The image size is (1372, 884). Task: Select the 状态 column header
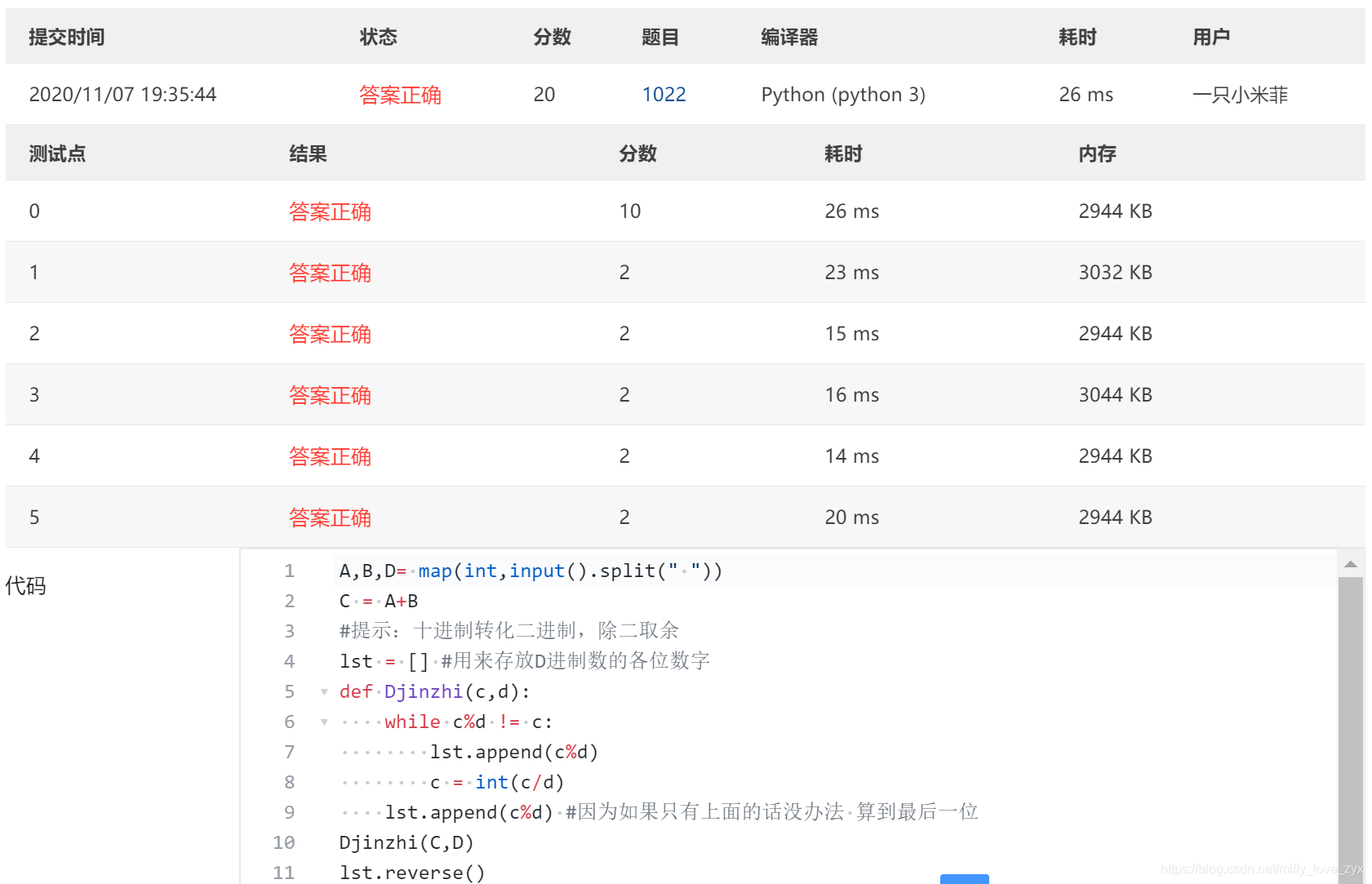[378, 36]
